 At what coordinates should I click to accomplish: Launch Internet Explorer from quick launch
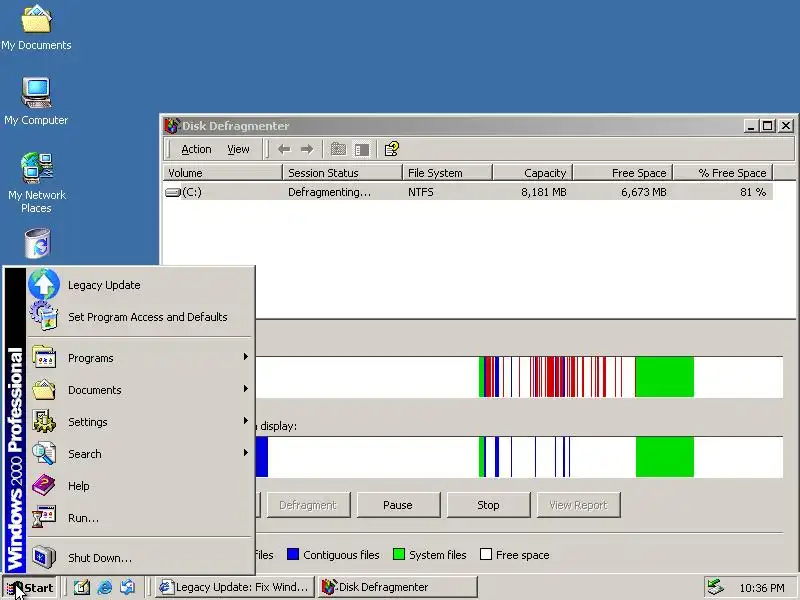tap(105, 587)
